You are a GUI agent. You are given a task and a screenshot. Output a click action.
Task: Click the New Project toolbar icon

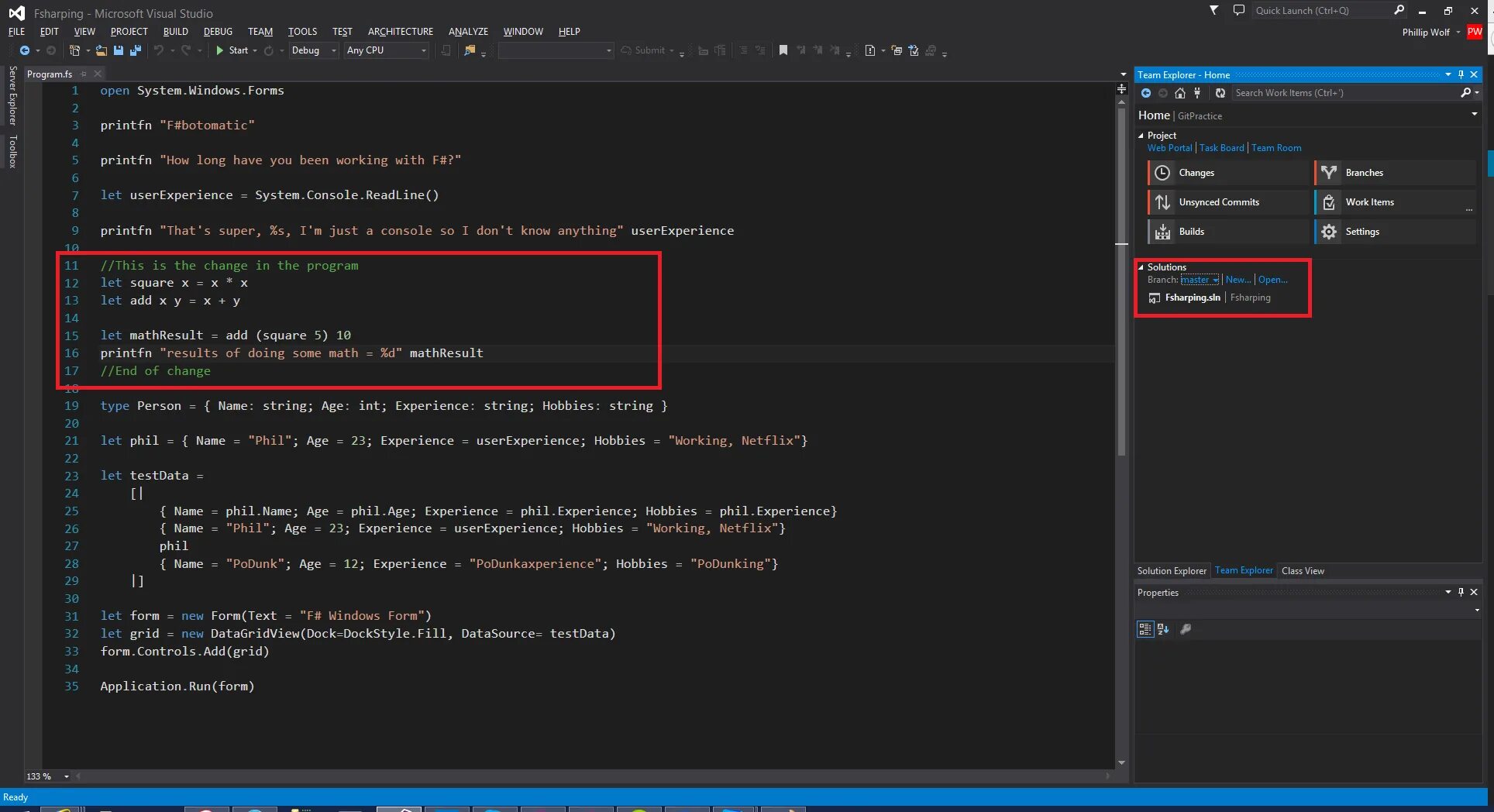(x=74, y=50)
